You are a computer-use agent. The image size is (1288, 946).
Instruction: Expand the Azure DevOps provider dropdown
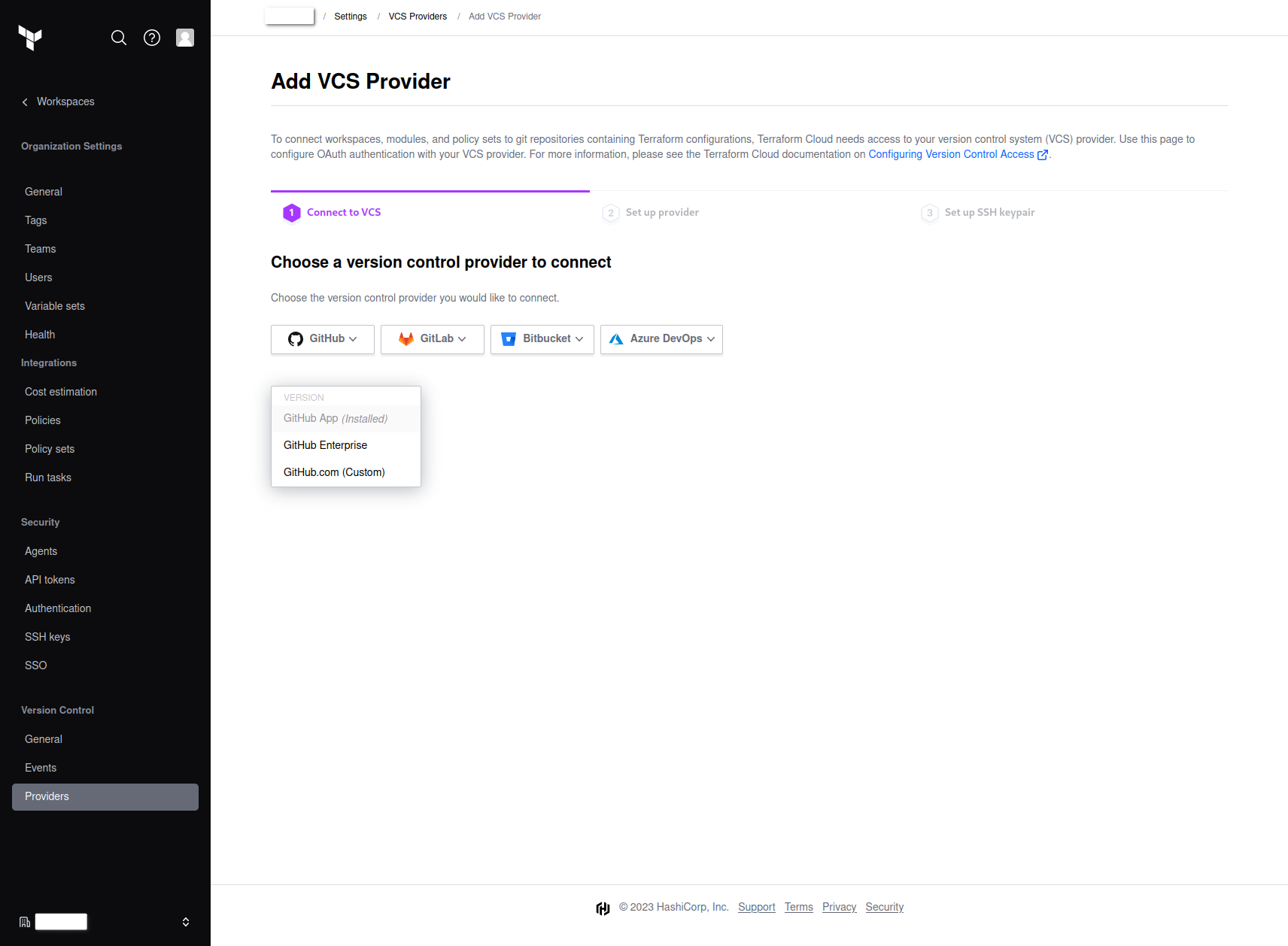pos(661,339)
